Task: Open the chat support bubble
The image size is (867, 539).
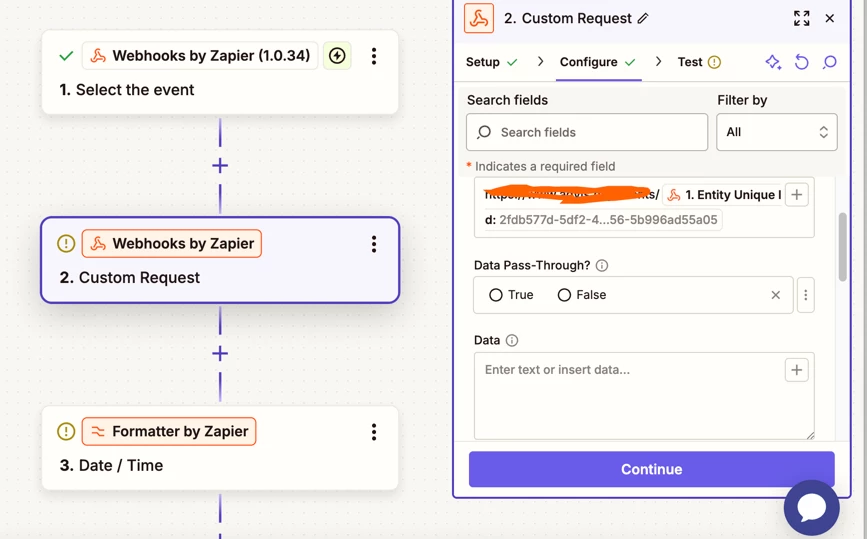Action: coord(811,507)
